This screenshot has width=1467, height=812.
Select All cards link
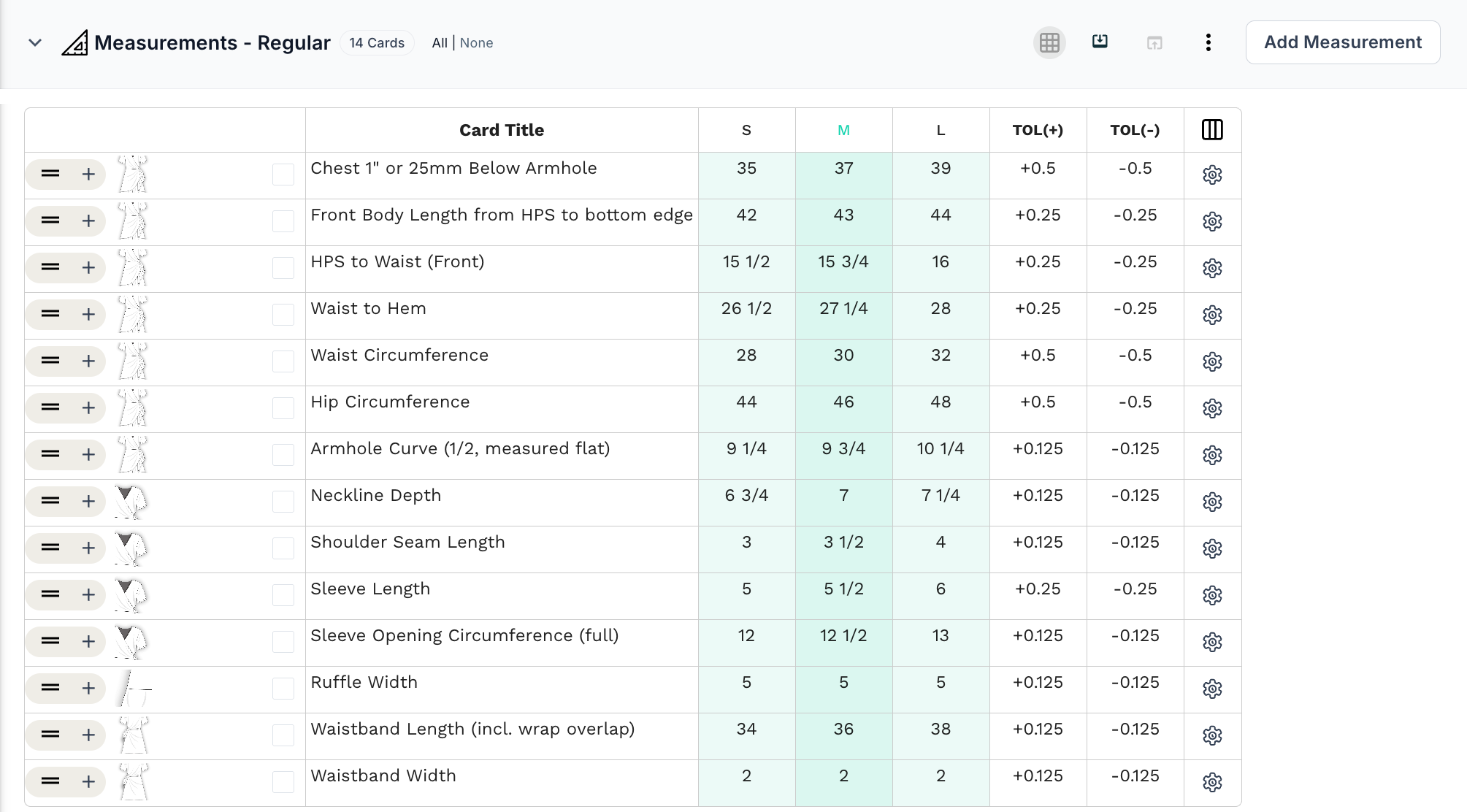[x=439, y=43]
